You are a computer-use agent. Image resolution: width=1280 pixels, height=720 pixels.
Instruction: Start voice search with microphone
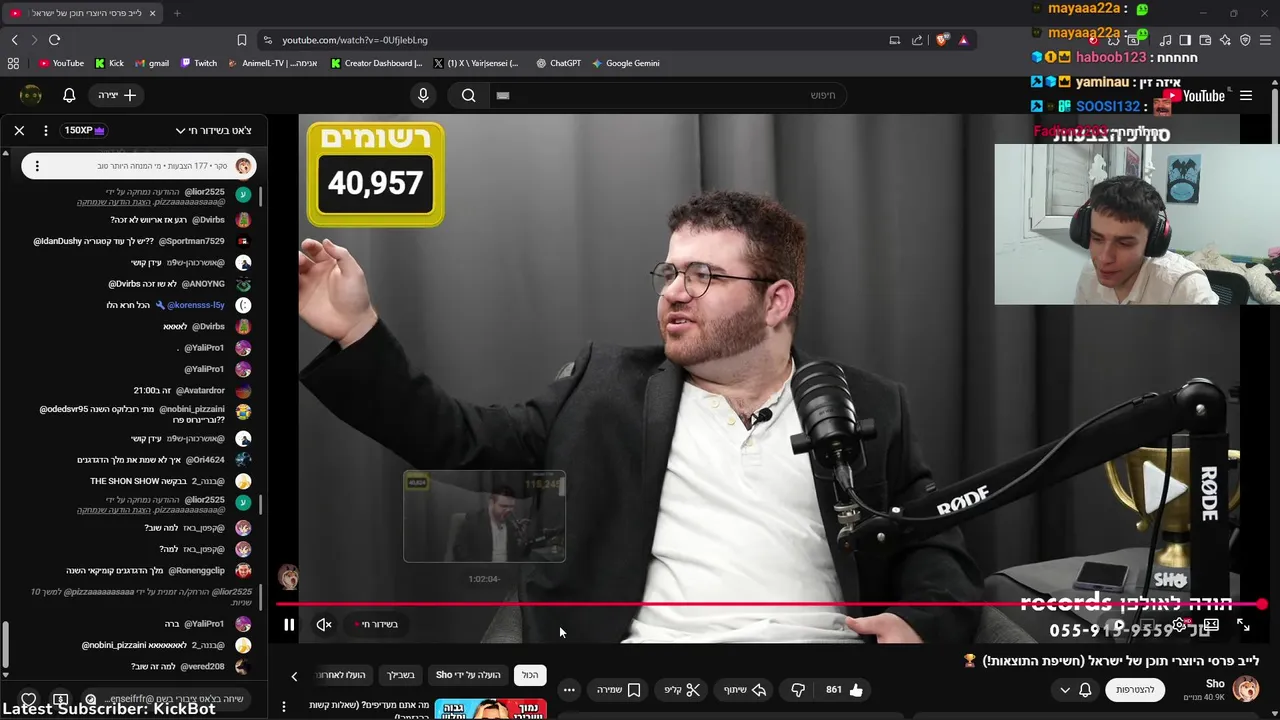tap(423, 95)
